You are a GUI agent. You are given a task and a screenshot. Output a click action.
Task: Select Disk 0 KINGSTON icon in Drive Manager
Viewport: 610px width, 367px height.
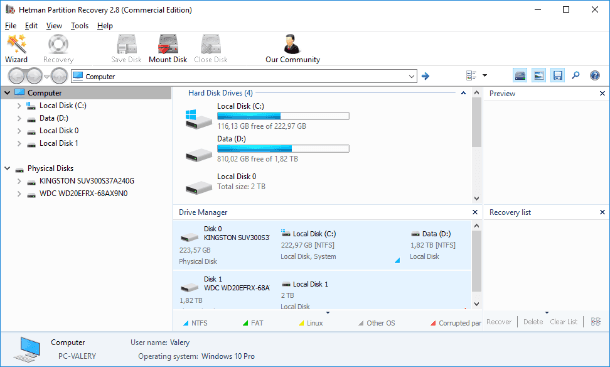[x=189, y=237]
